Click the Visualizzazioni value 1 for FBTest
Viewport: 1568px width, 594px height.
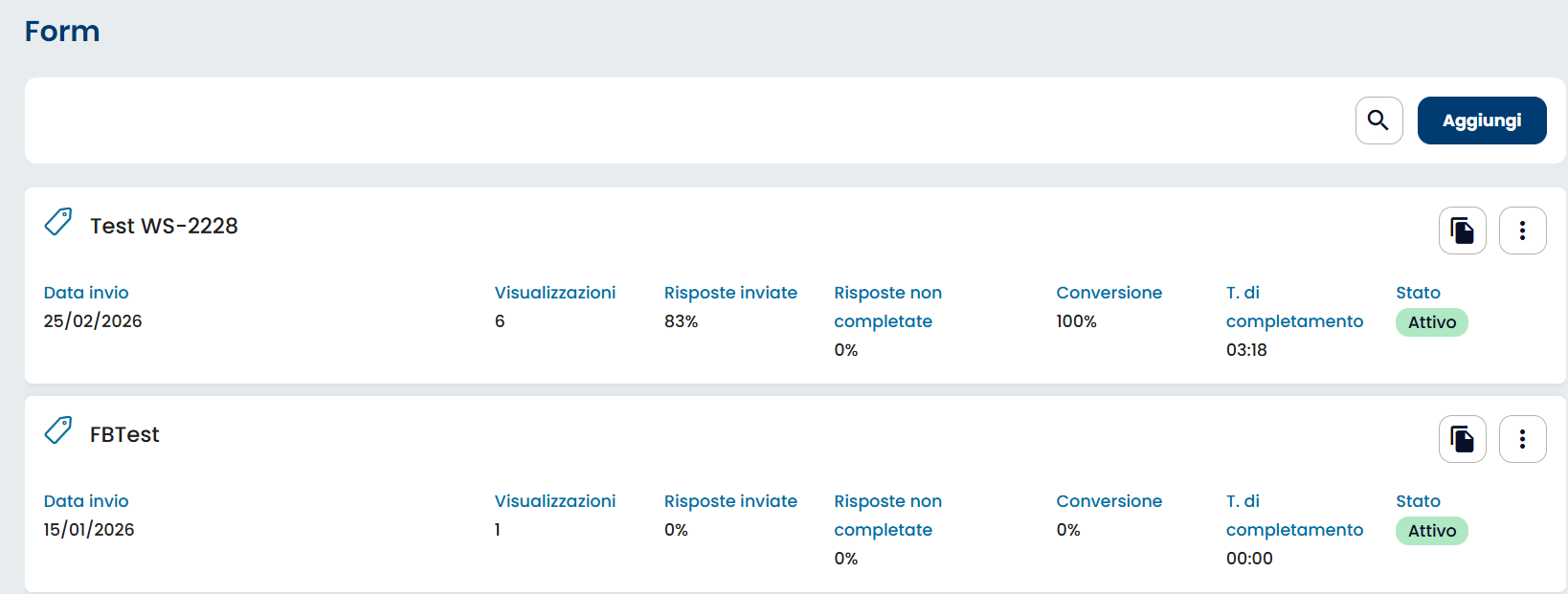(x=498, y=530)
